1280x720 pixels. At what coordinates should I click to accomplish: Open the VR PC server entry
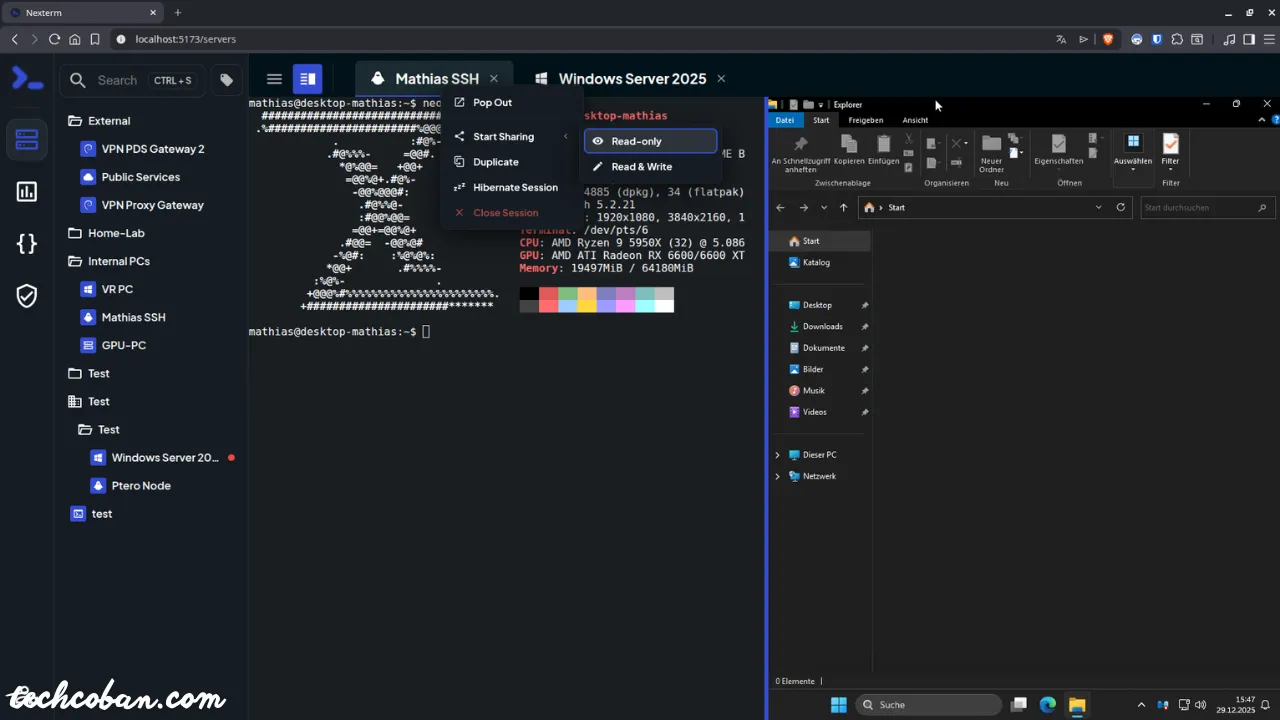pos(107,289)
